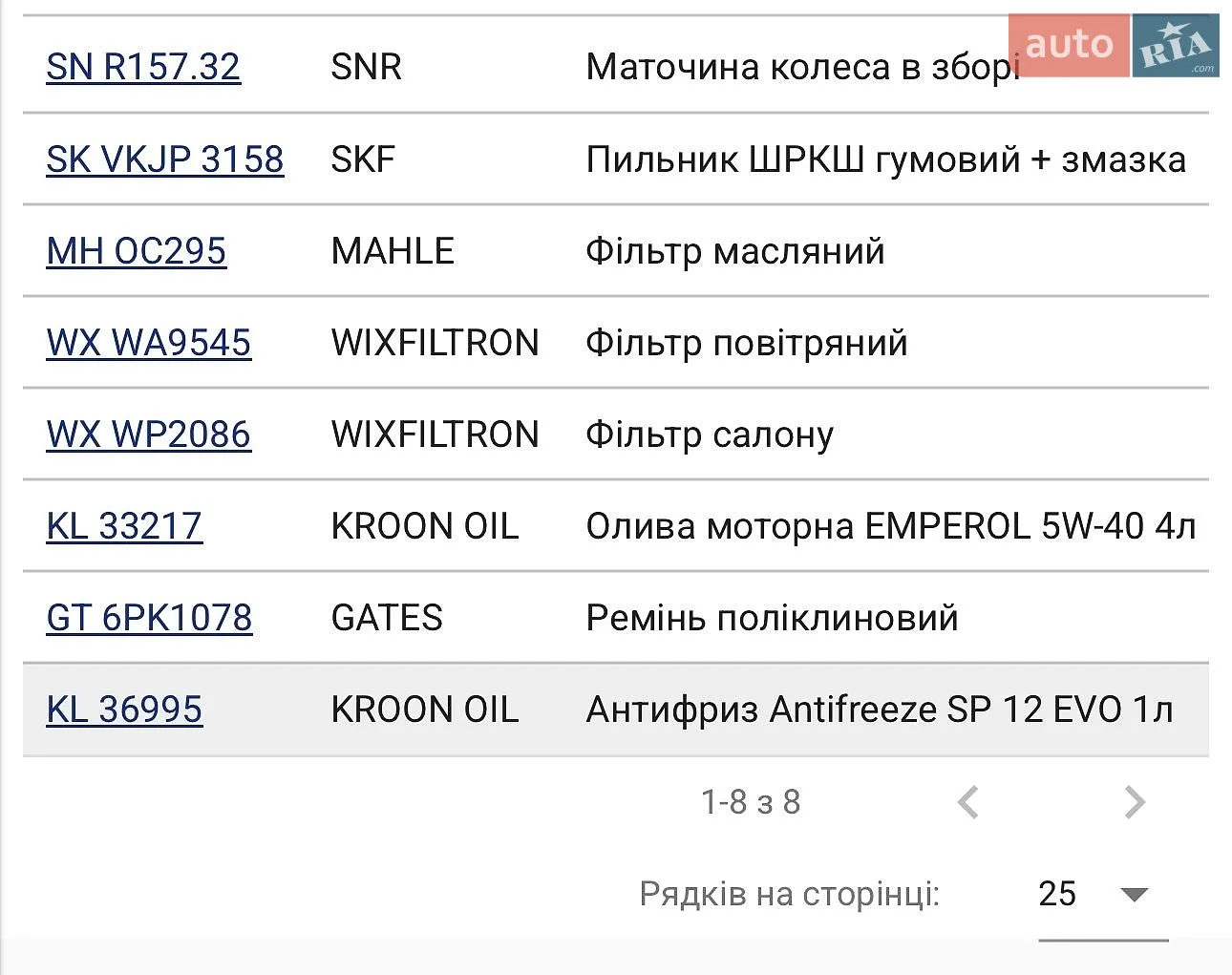Click the auto RIA logo watermark
1232x975 pixels.
pyautogui.click(x=1114, y=45)
